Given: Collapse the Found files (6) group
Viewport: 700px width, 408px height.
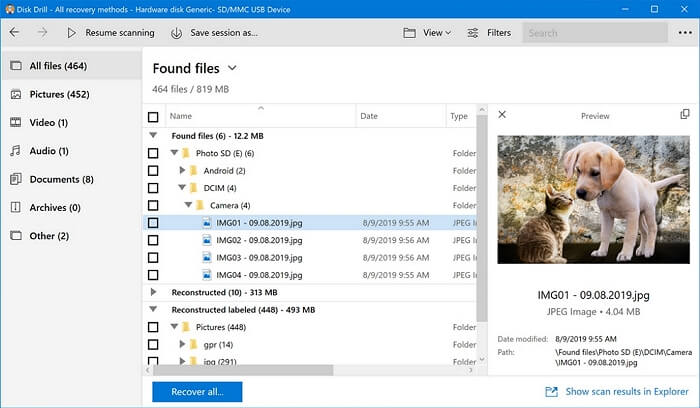Looking at the screenshot, I should (153, 135).
